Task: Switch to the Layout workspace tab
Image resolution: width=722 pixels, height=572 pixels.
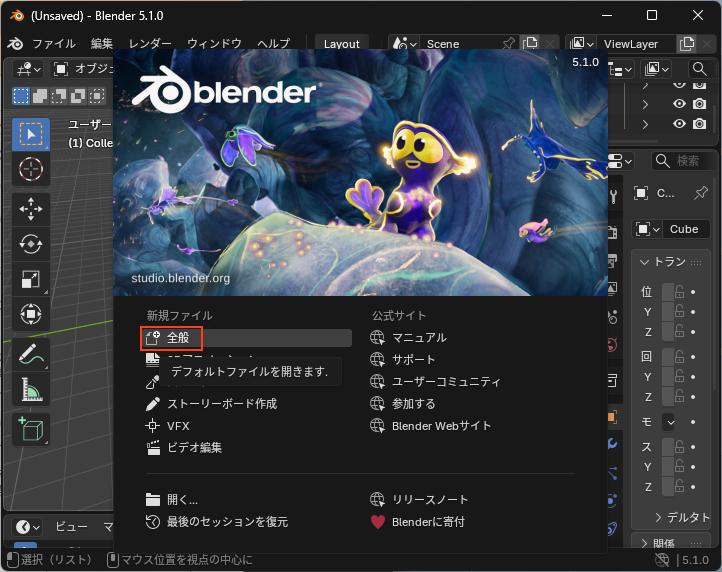Action: 342,44
